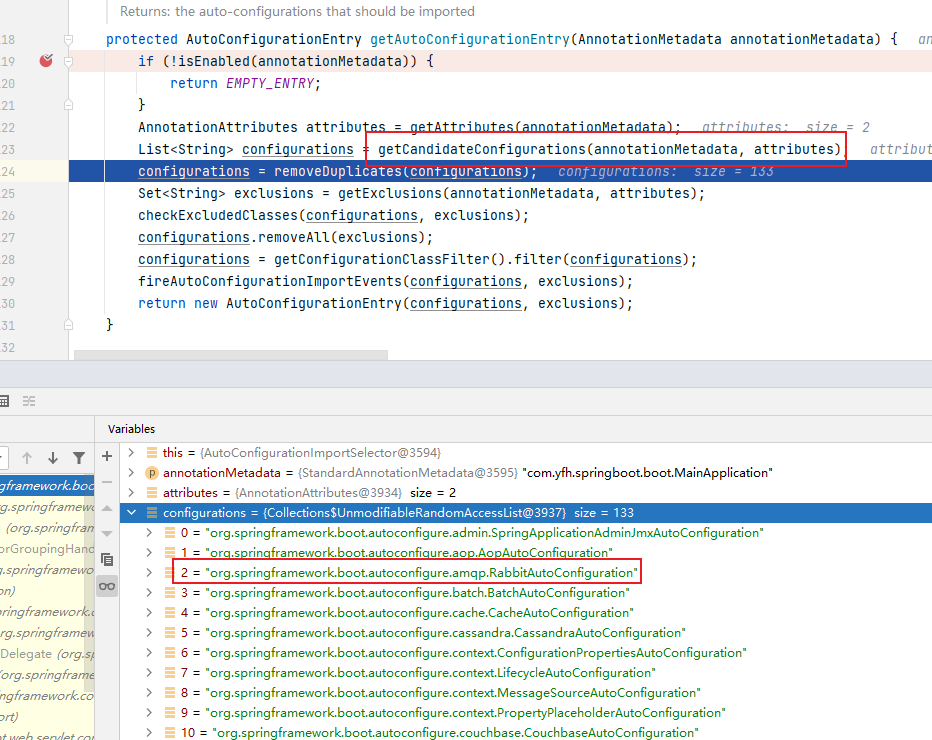Collapse the configurations variable node
The width and height of the screenshot is (932, 740).
[131, 512]
